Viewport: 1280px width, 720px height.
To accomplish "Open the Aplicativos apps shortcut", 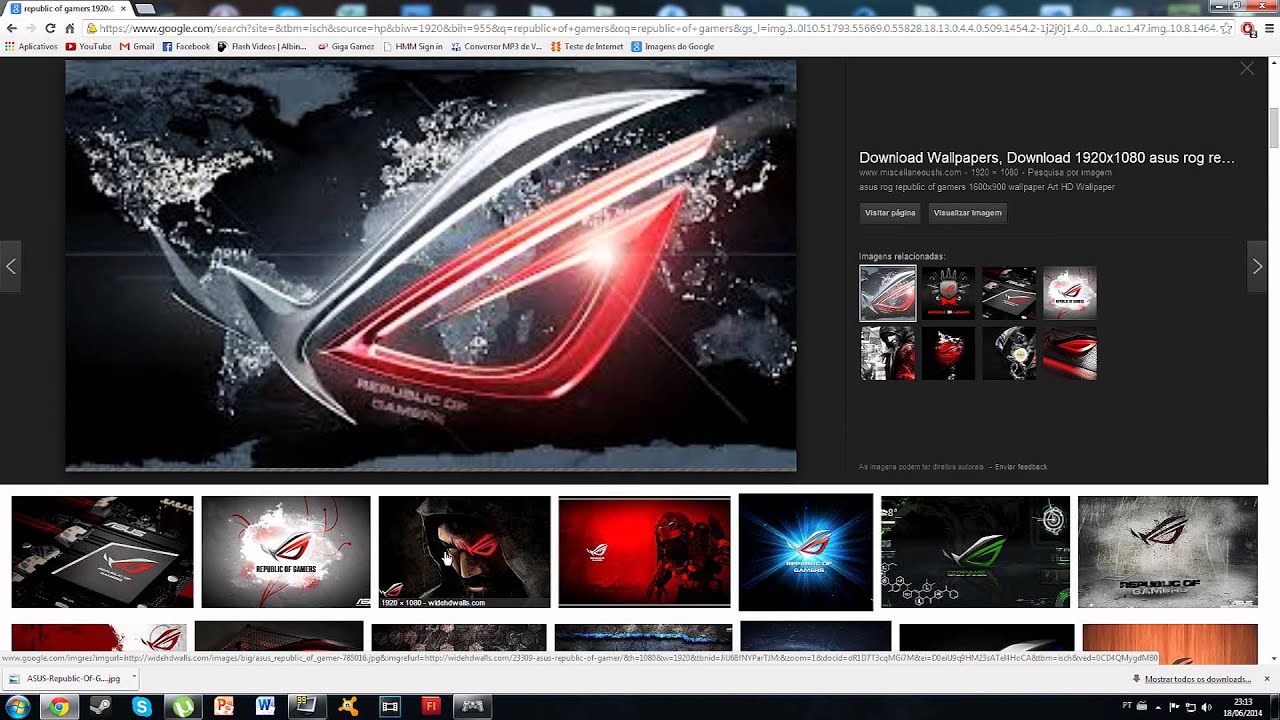I will tap(31, 46).
